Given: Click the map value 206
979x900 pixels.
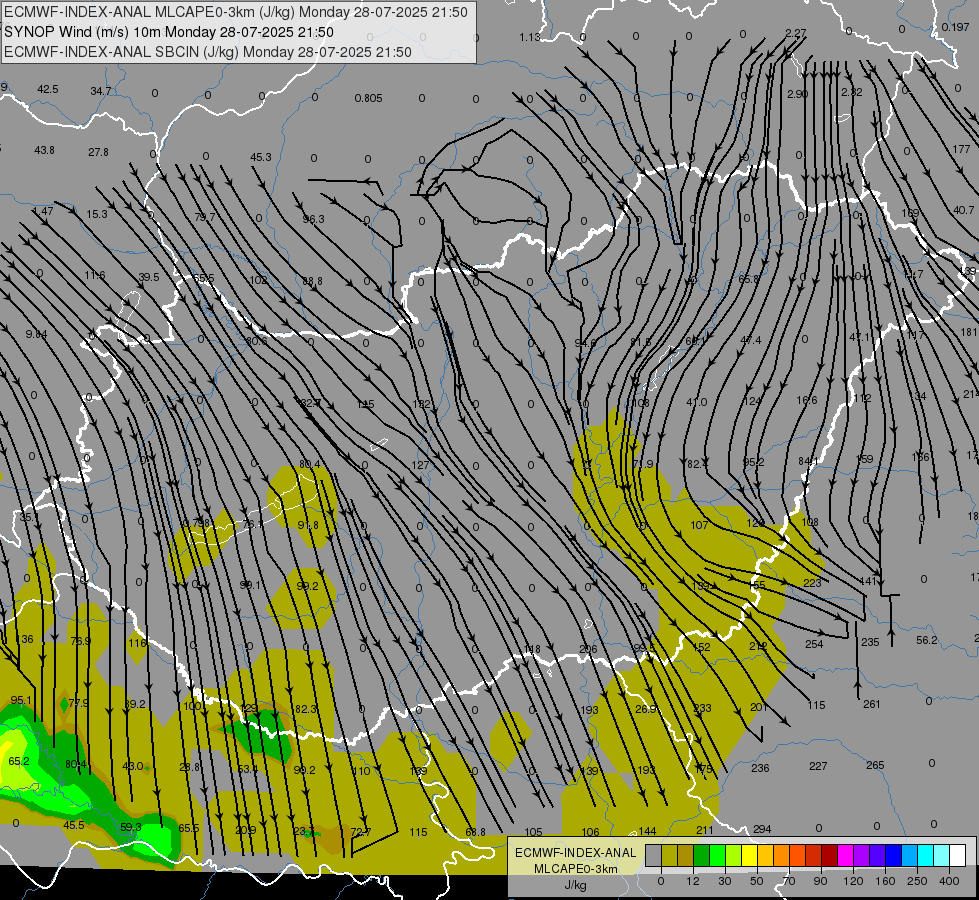Looking at the screenshot, I should click(588, 649).
